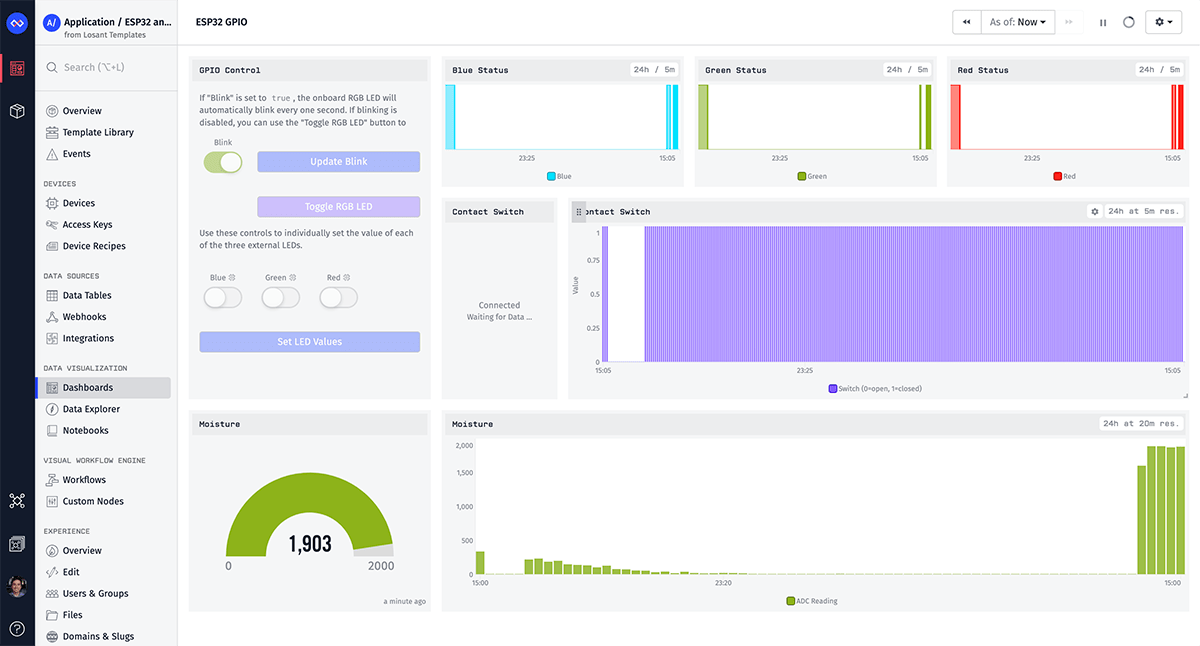Click the Contact Switch block gear icon
Screen dimensions: 1200x646
[x=1095, y=212]
